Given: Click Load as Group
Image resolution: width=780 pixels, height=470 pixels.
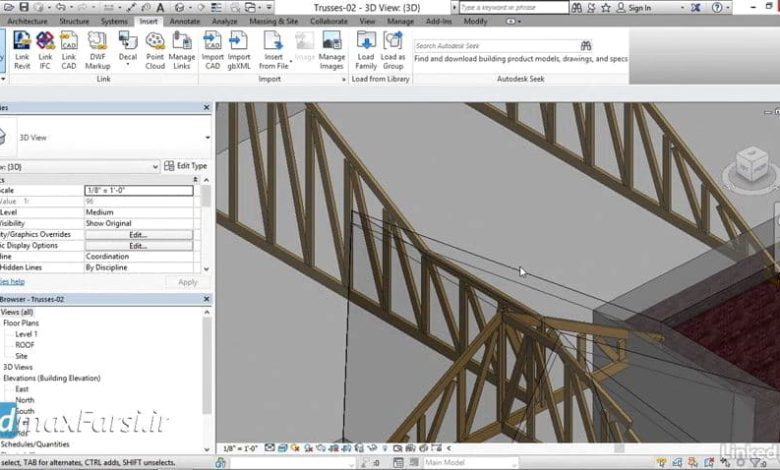Looking at the screenshot, I should (x=392, y=50).
